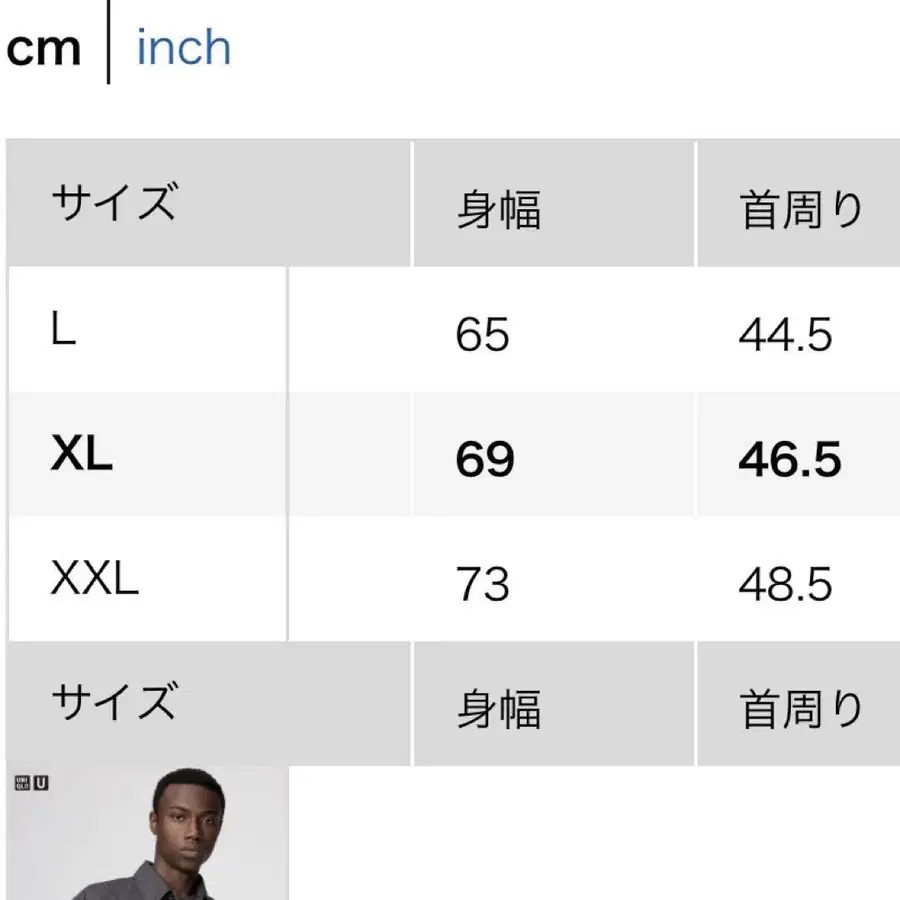
Task: Click the 首周り header below the value 48.5
Action: [800, 708]
